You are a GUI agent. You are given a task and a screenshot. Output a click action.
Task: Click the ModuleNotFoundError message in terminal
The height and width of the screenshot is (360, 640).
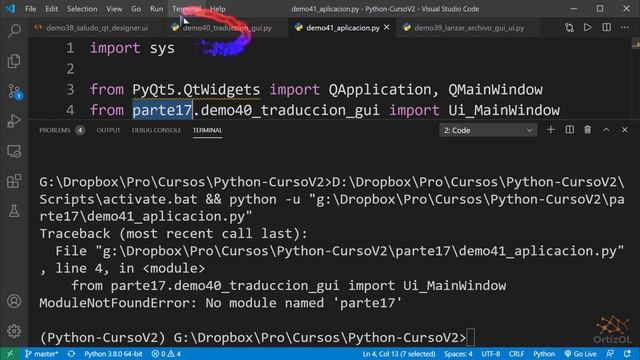(220, 303)
